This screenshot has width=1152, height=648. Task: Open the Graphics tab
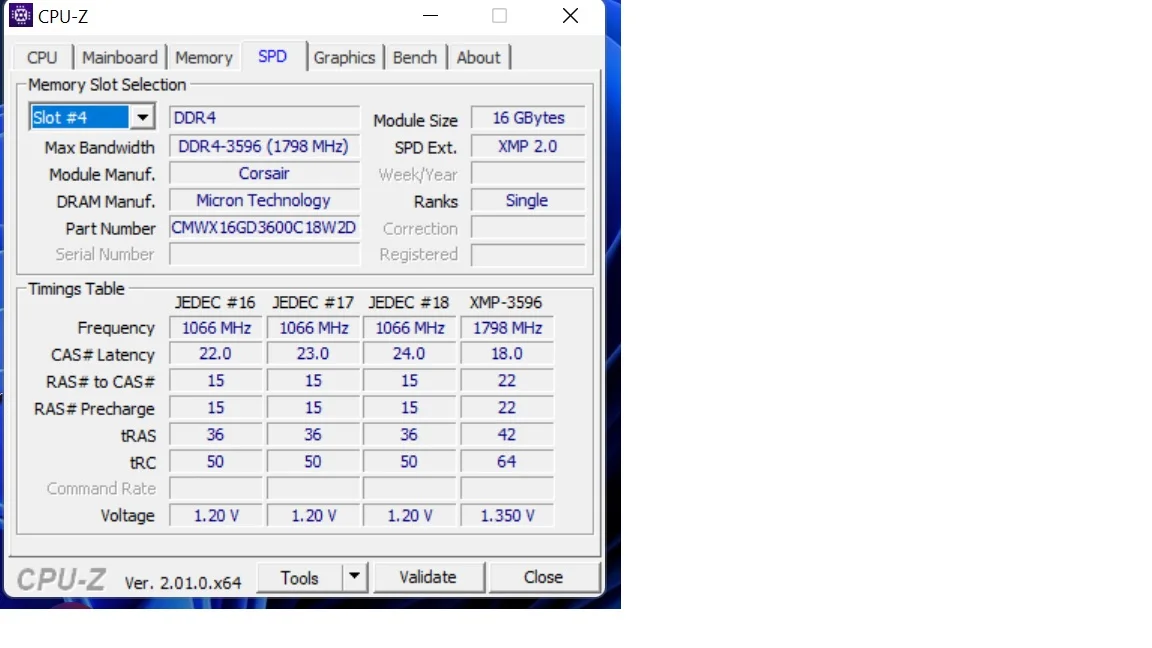(345, 57)
